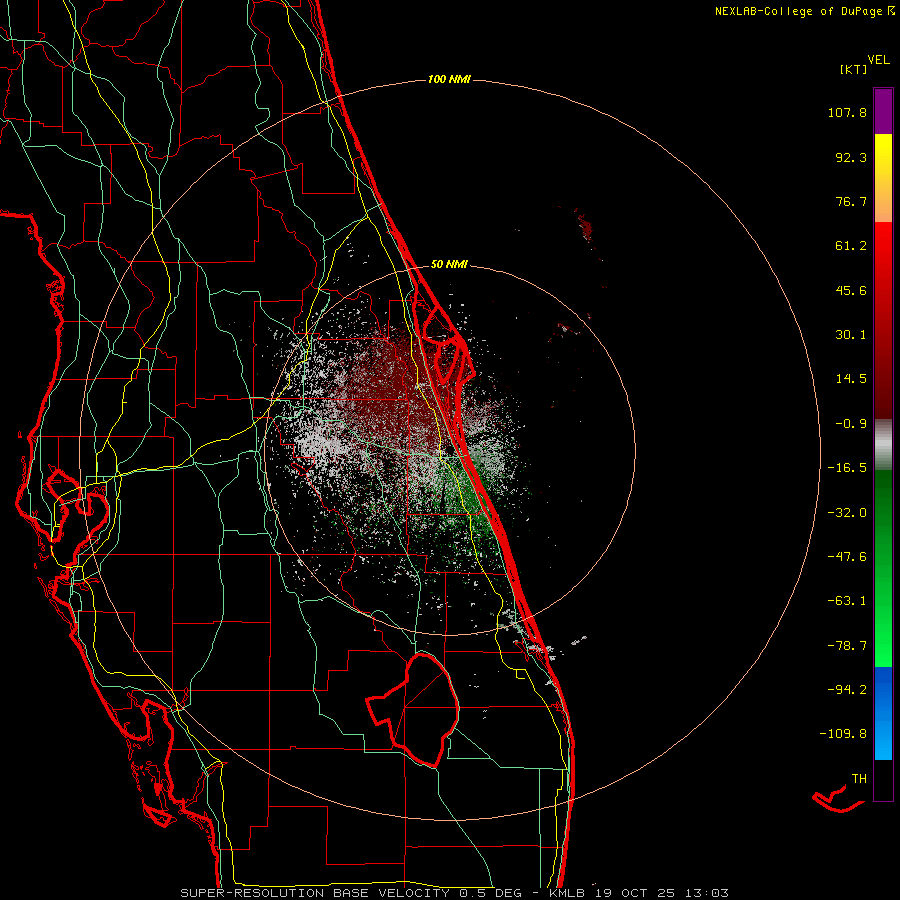This screenshot has height=900, width=900.
Task: Pick the 61.2 value on the velocity scale
Action: point(851,246)
